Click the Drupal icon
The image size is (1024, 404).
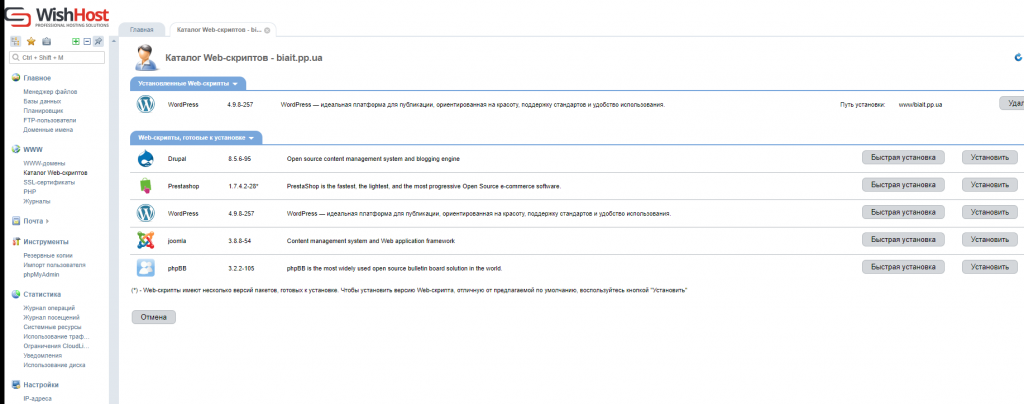[146, 159]
